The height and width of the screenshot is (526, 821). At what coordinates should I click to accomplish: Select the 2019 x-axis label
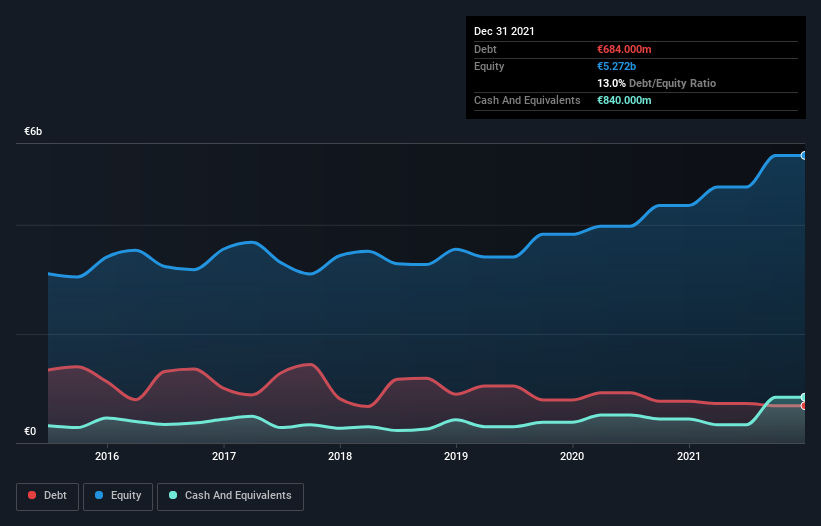(x=456, y=456)
